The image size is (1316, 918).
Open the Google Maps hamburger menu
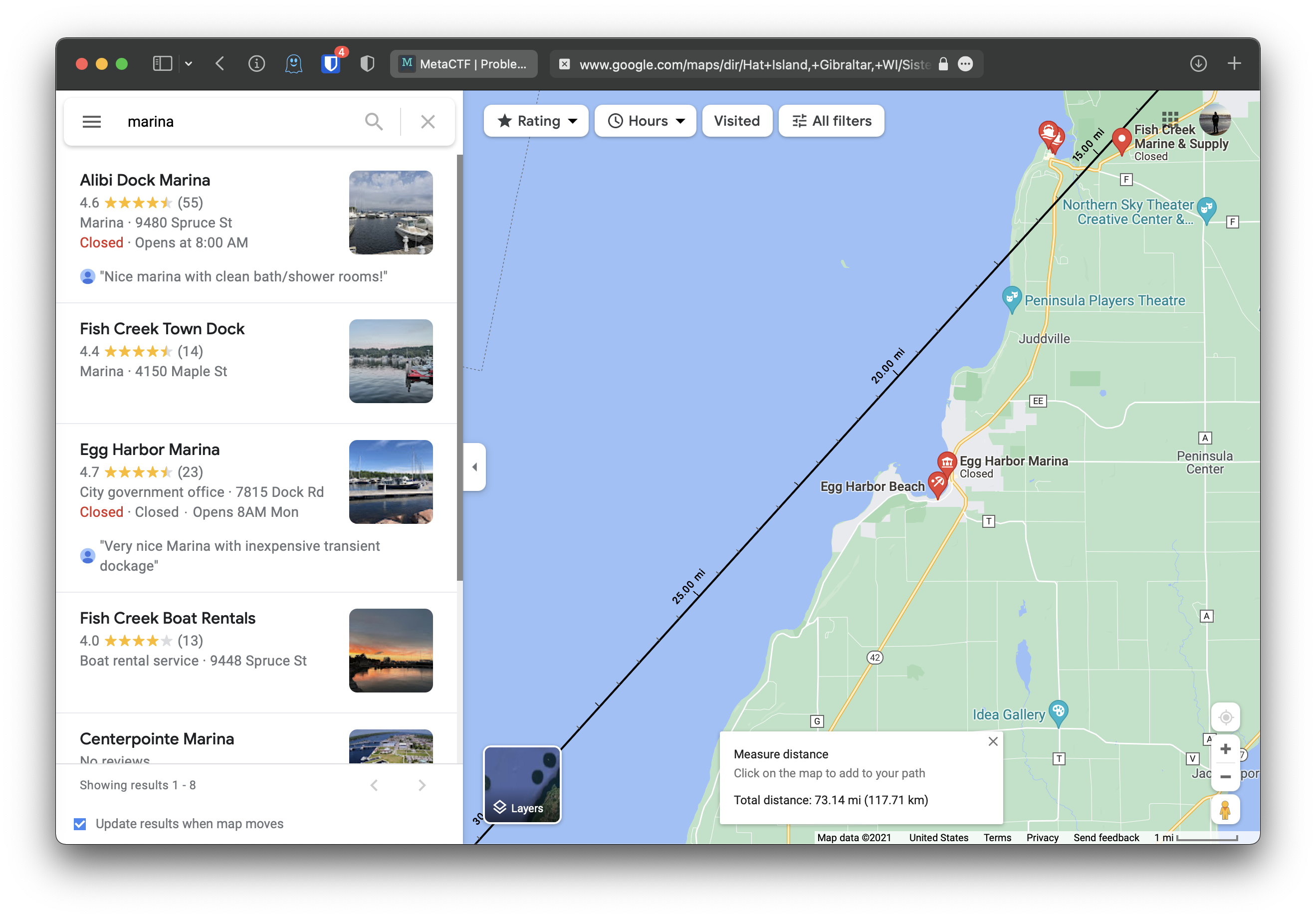click(x=92, y=122)
